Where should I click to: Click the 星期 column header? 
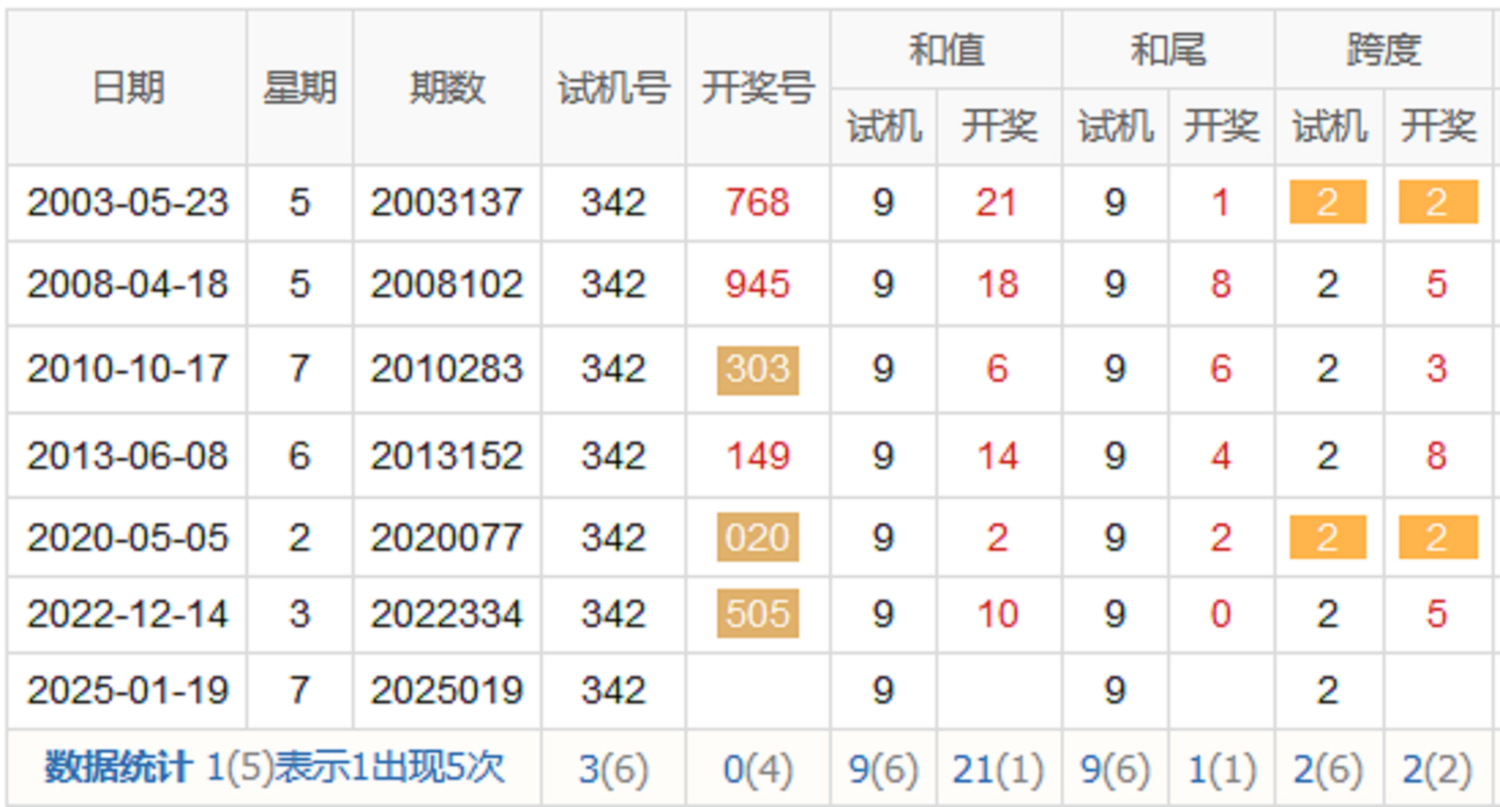pos(299,89)
